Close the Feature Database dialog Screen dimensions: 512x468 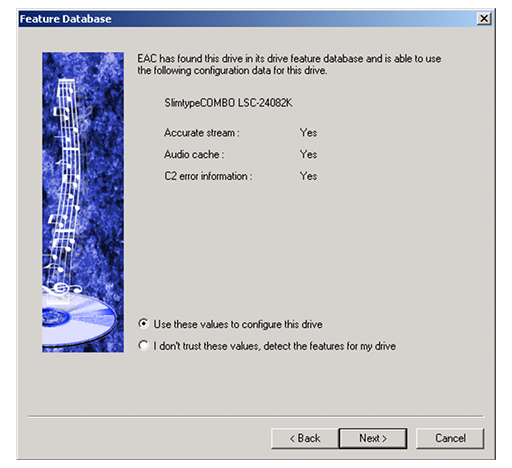(484, 19)
